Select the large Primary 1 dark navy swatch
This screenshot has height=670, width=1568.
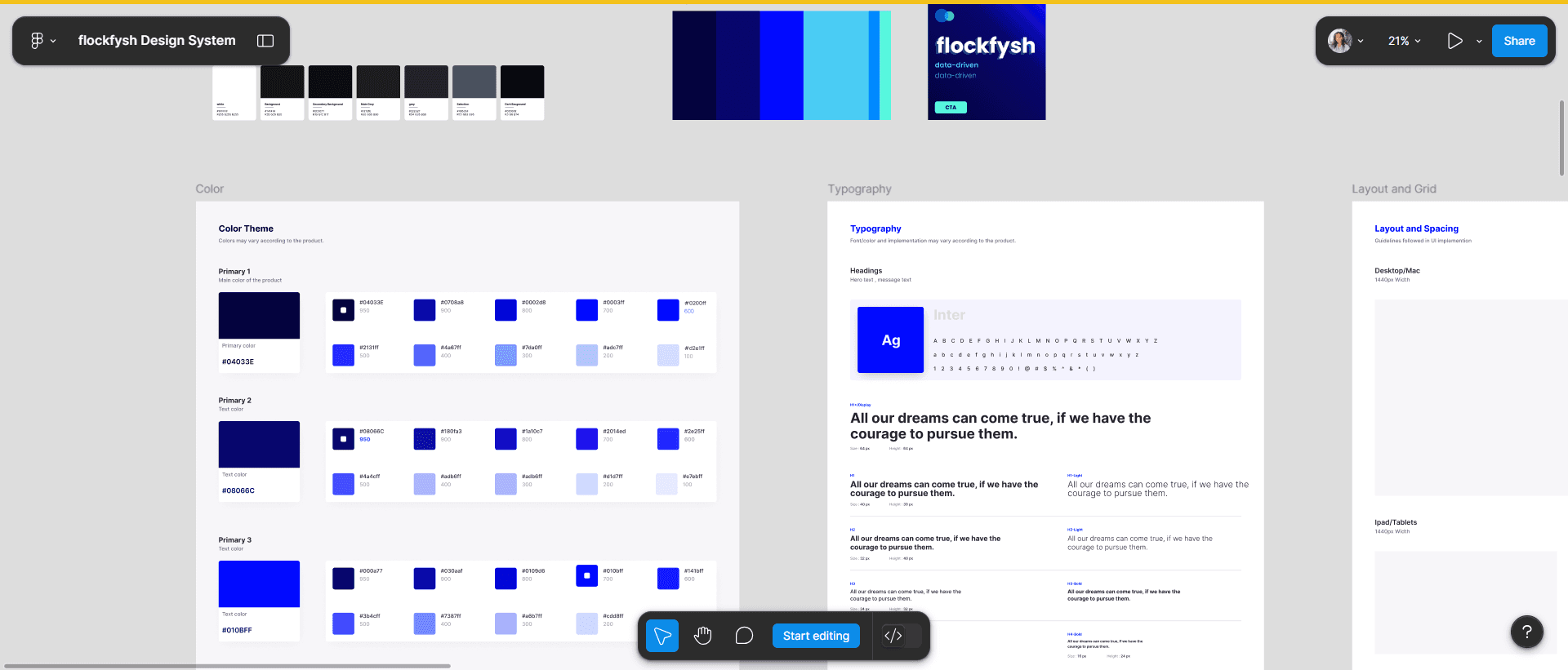click(259, 315)
